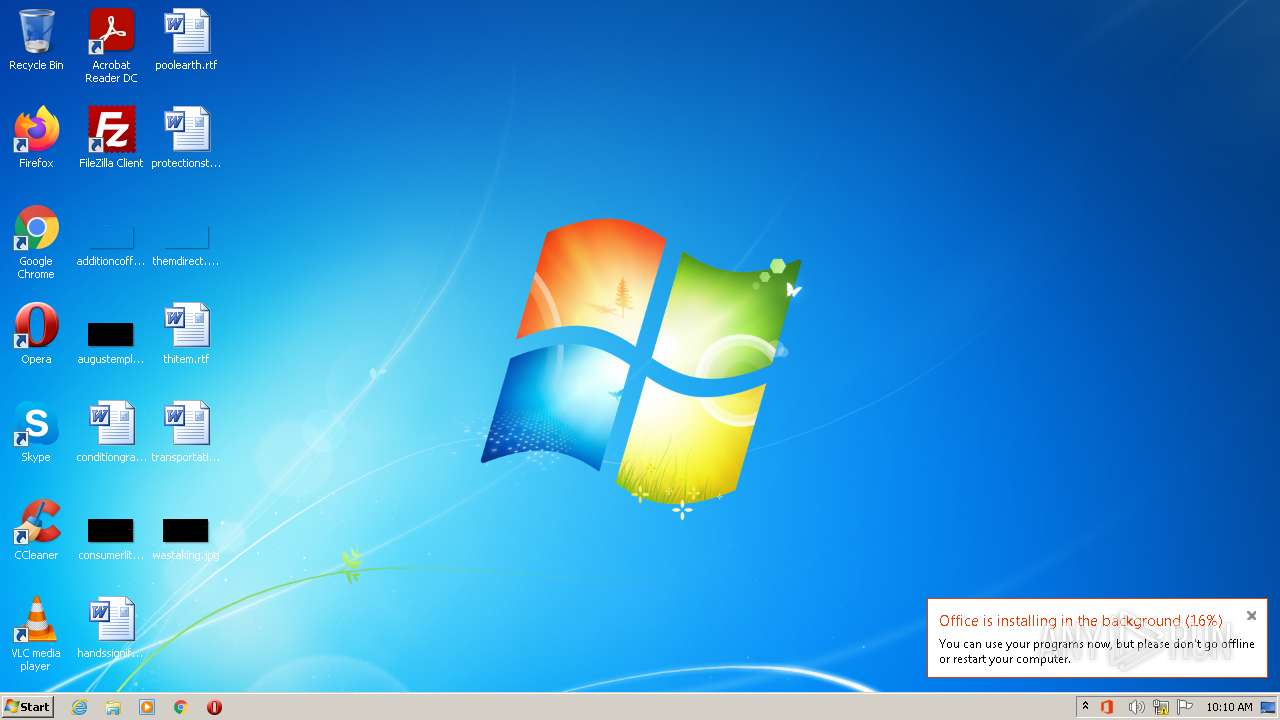
Task: Open the Action Center flag icon
Action: [x=1185, y=707]
